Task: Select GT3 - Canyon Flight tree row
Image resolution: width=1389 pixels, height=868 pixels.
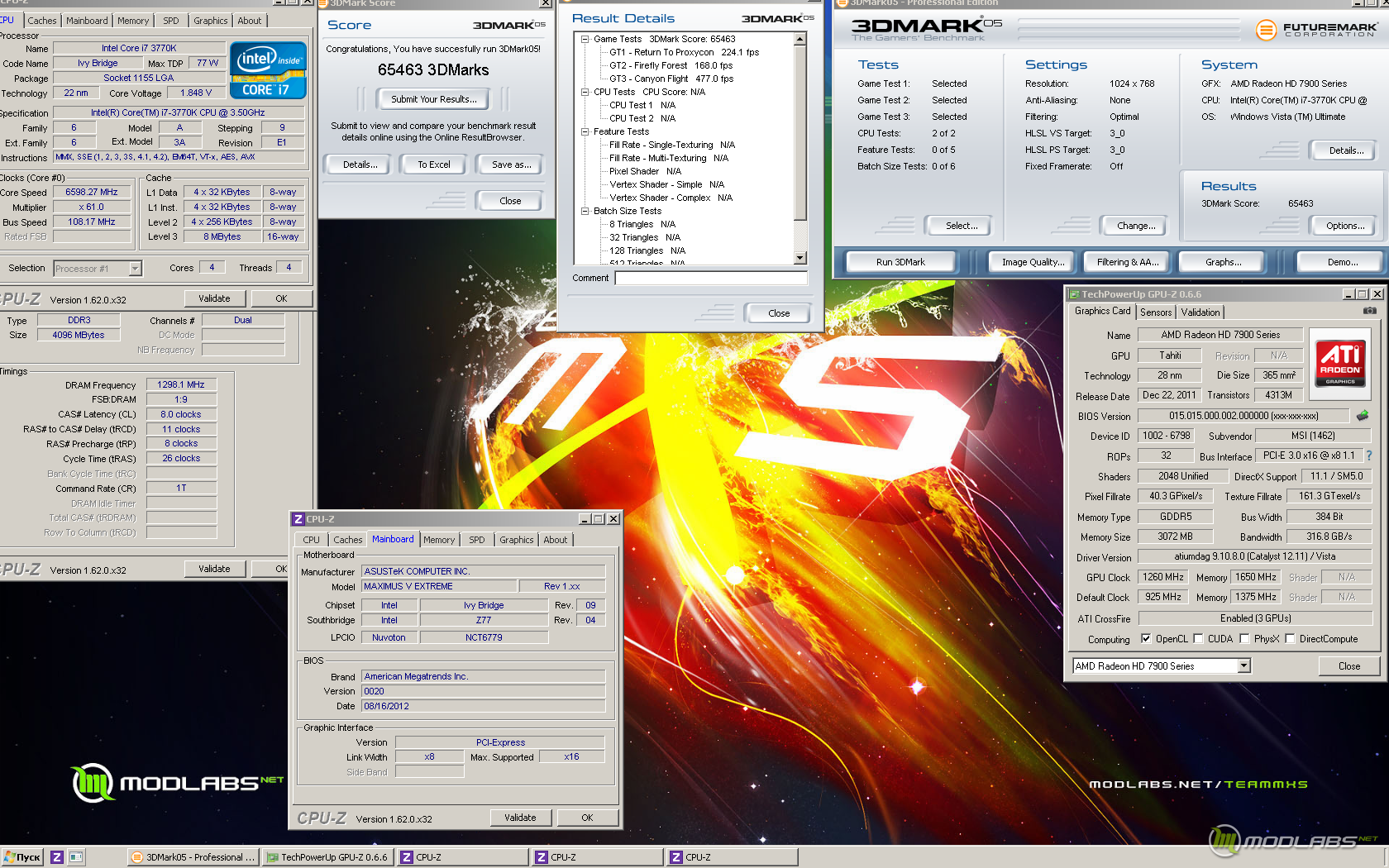Action: click(x=671, y=79)
